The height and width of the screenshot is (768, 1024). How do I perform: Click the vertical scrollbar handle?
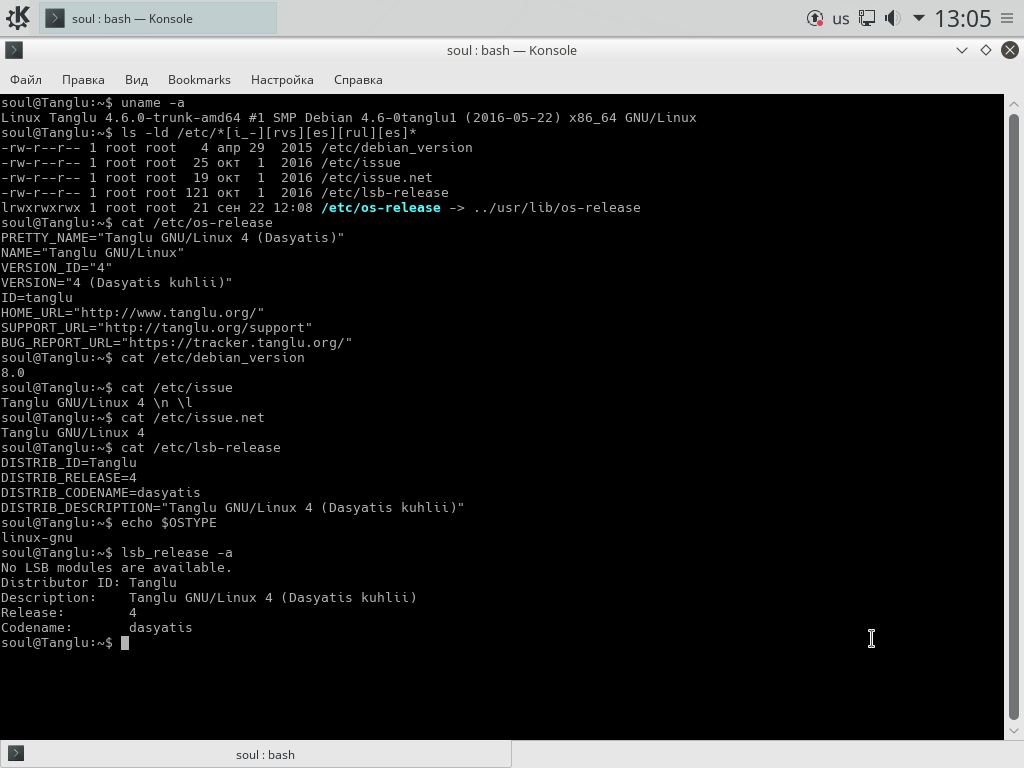tap(1014, 417)
